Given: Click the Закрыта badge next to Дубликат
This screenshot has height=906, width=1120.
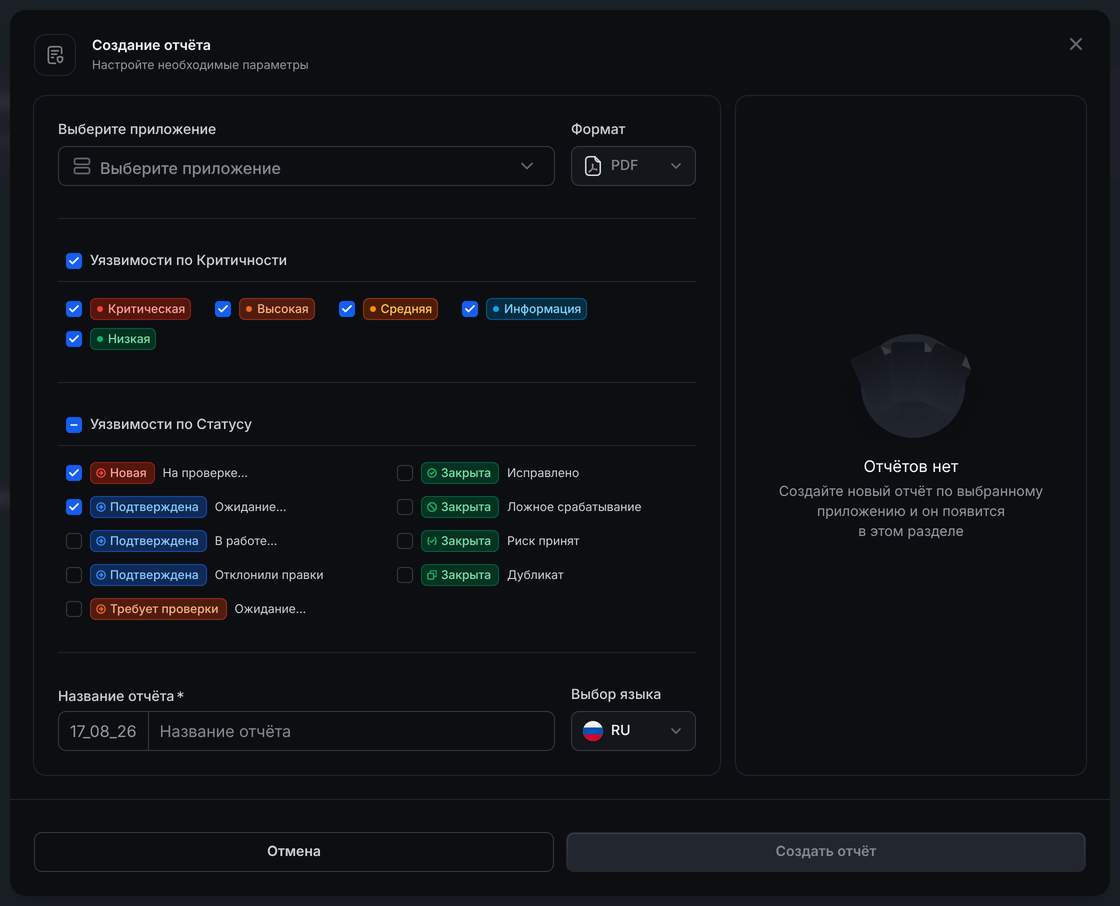Looking at the screenshot, I should click(460, 575).
